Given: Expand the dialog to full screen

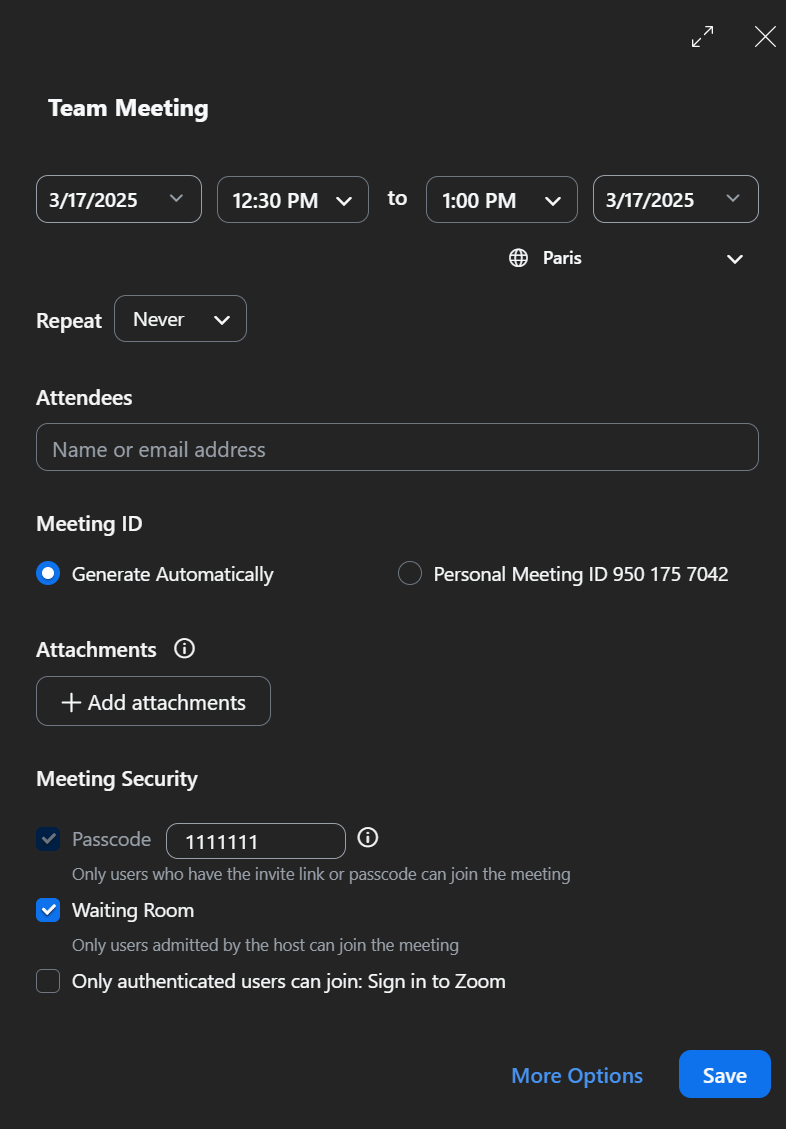Looking at the screenshot, I should coord(702,36).
